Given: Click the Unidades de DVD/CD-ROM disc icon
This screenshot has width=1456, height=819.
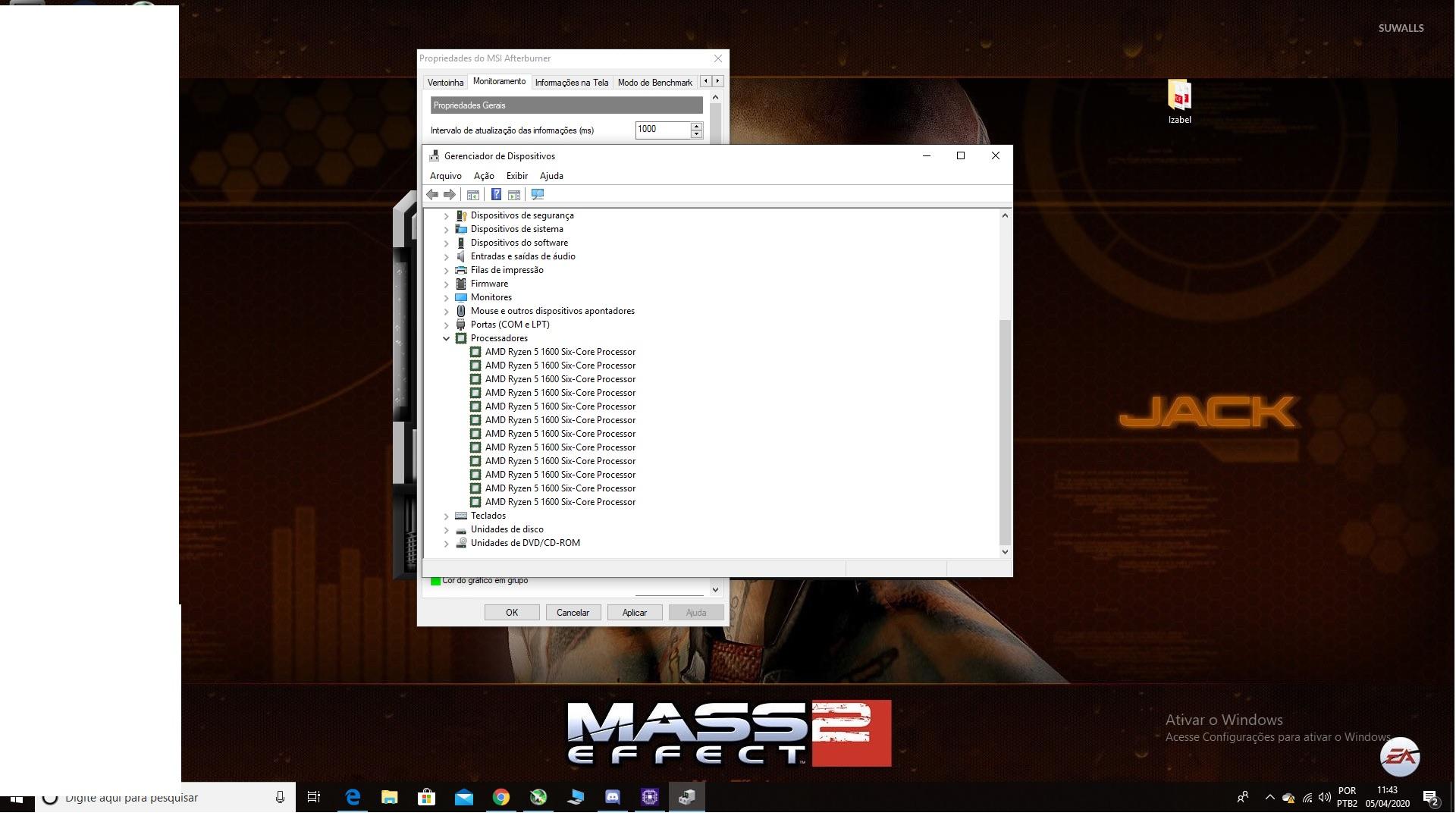Looking at the screenshot, I should click(x=461, y=543).
